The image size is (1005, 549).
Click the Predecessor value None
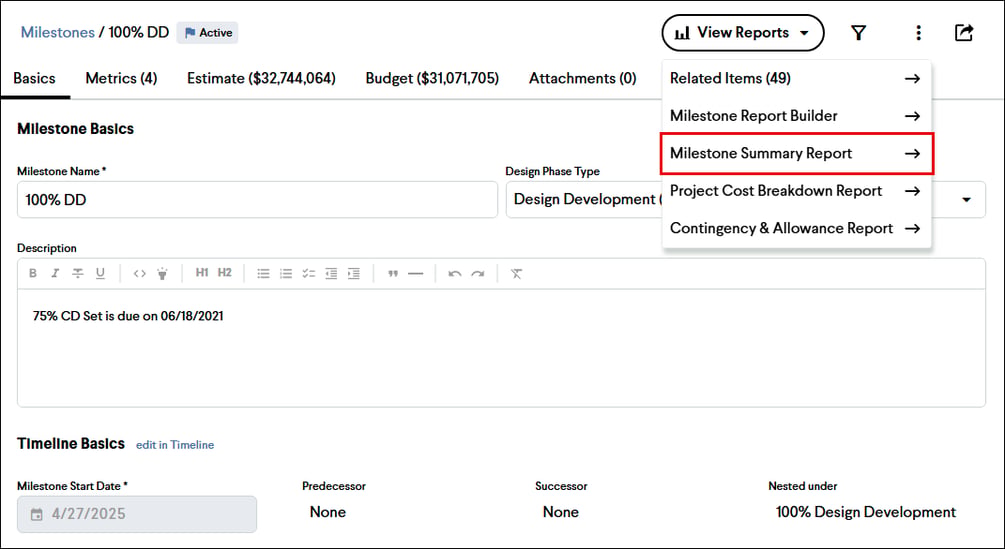(x=328, y=512)
